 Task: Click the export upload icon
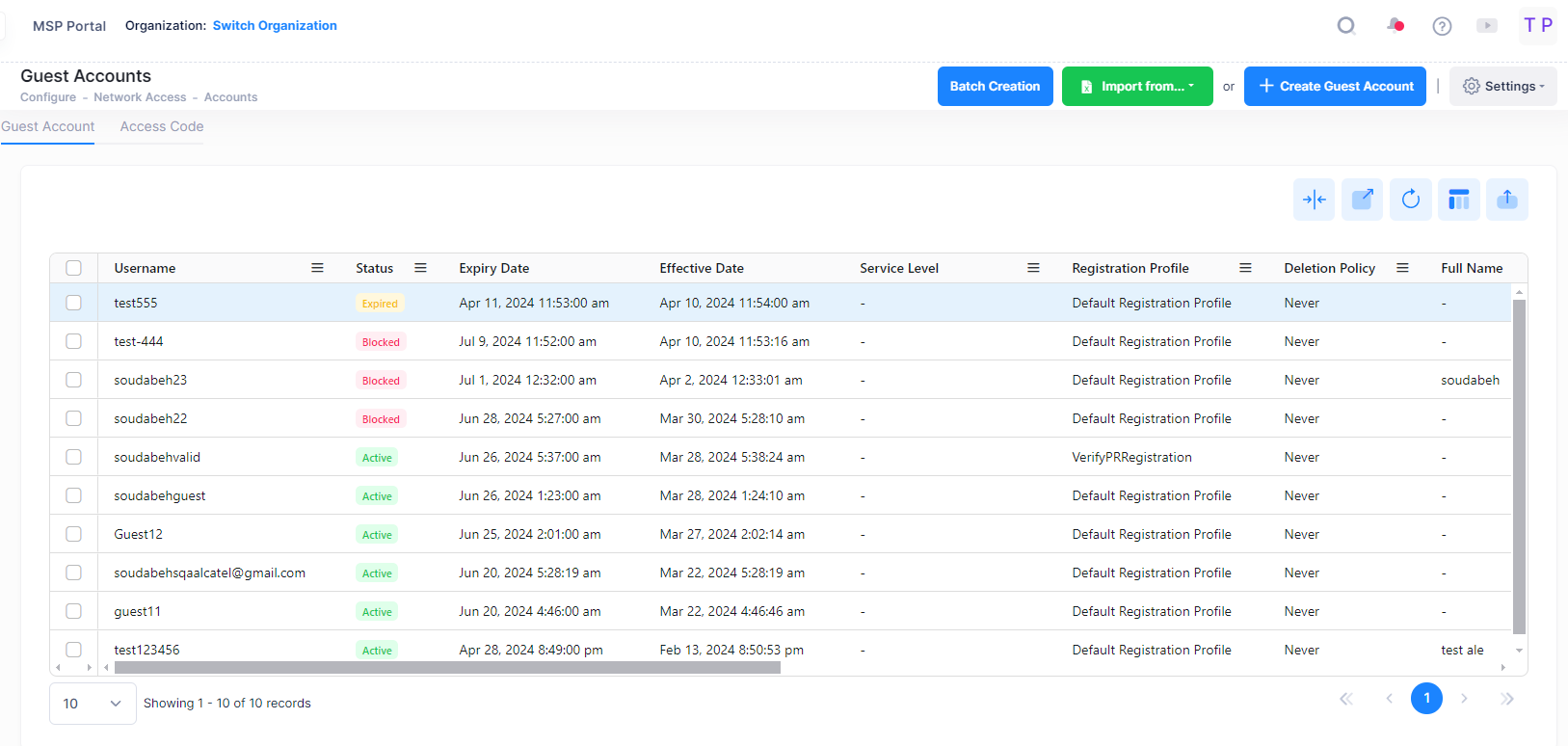pyautogui.click(x=1506, y=200)
